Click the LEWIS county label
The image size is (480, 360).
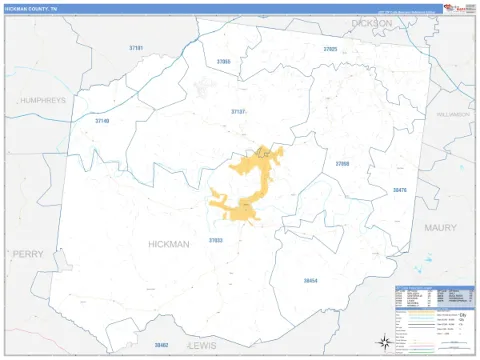pyautogui.click(x=202, y=346)
